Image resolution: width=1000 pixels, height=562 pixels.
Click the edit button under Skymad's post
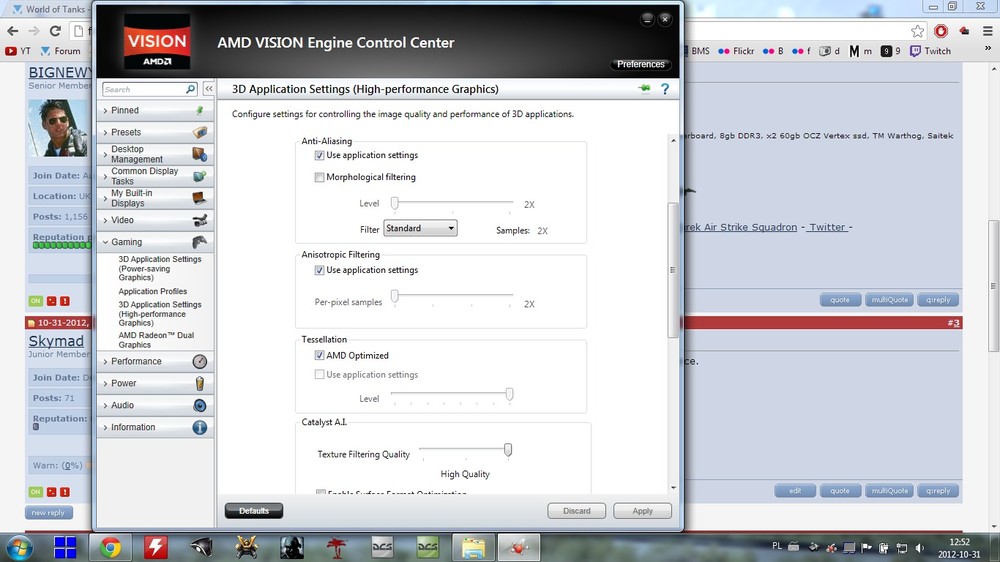(x=795, y=491)
